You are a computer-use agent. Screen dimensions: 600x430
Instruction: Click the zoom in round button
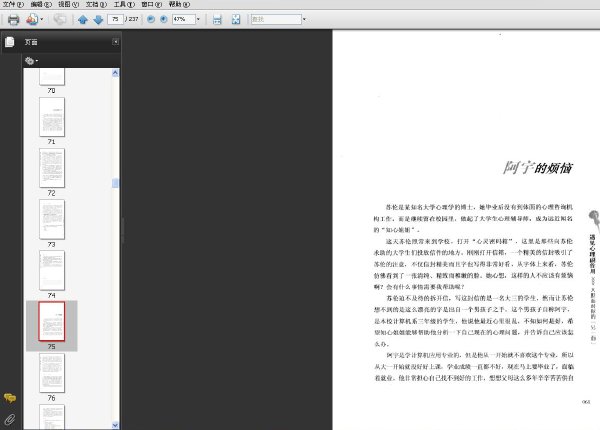pos(164,19)
